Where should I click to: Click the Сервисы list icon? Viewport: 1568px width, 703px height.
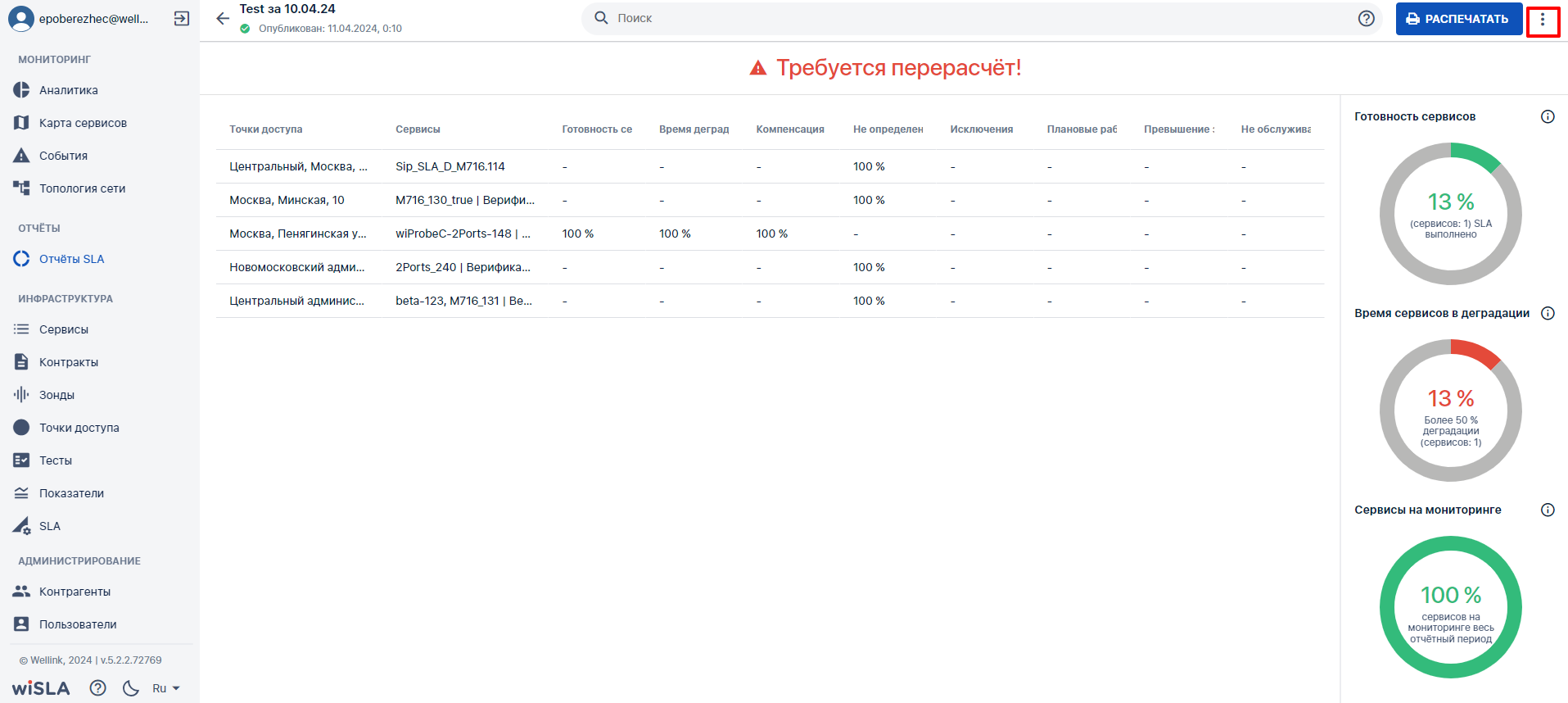[x=21, y=329]
